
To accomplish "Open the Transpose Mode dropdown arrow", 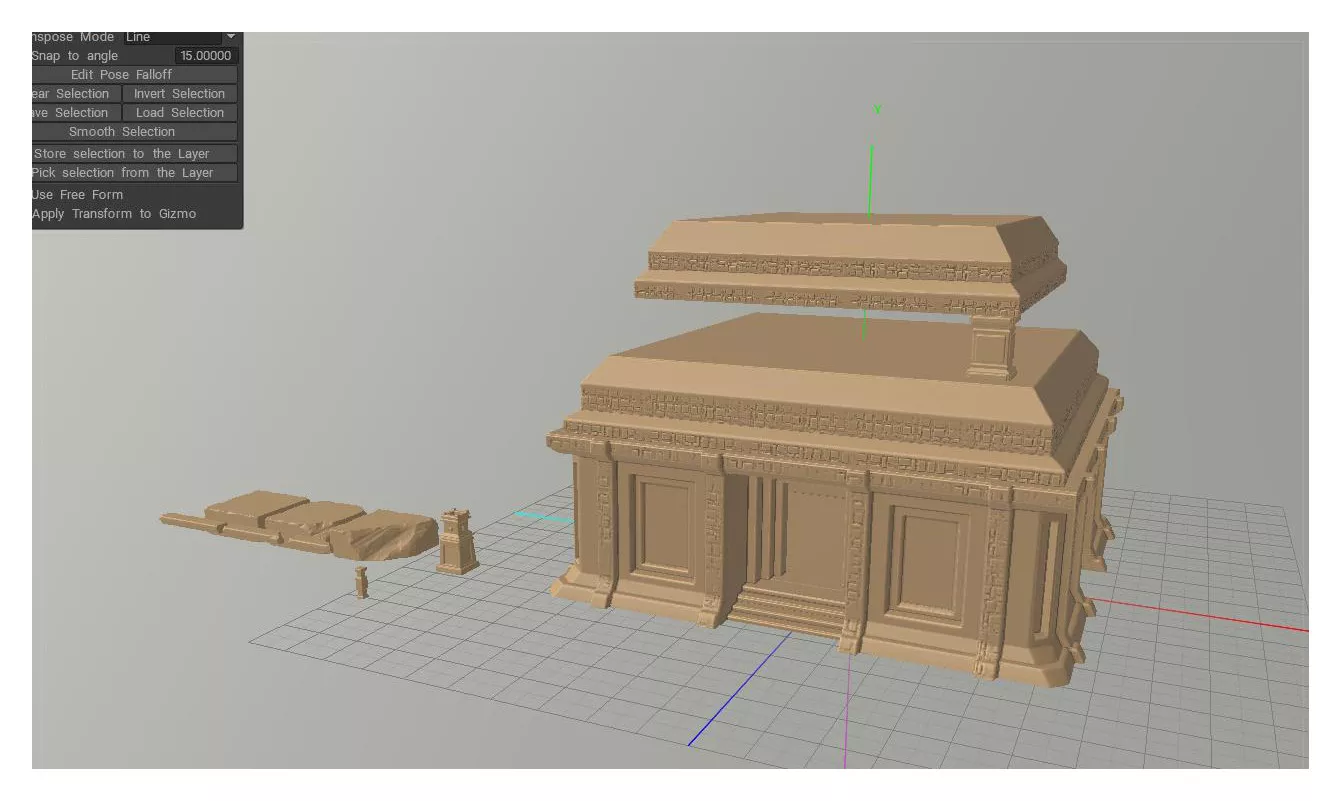I will 231,37.
